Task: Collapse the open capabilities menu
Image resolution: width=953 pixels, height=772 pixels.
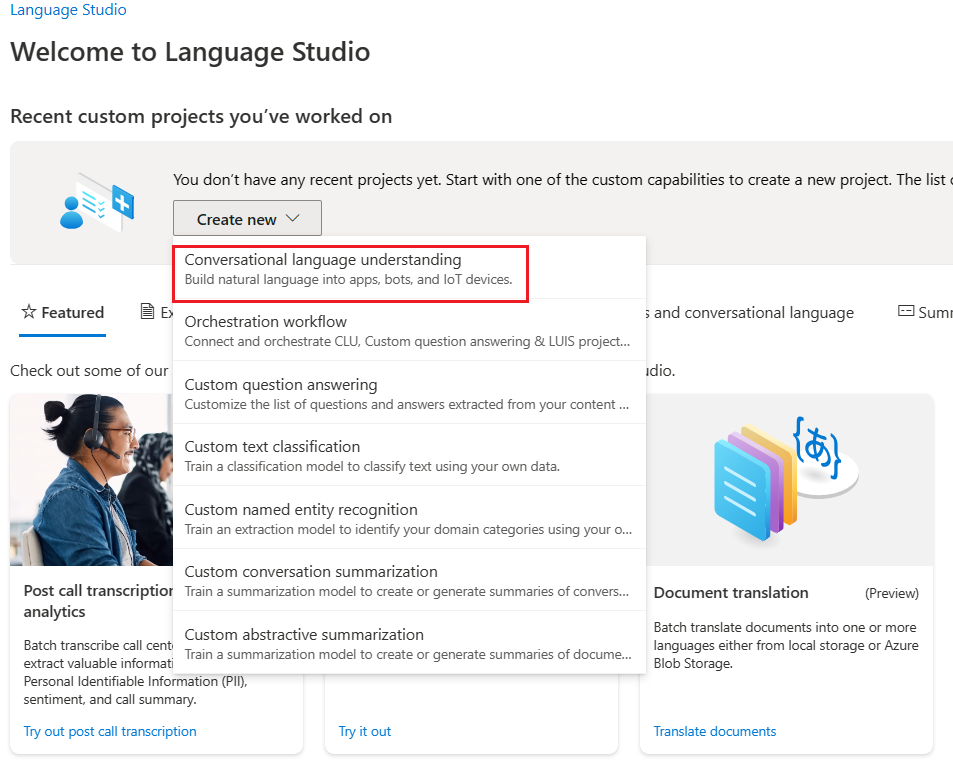Action: click(x=246, y=217)
